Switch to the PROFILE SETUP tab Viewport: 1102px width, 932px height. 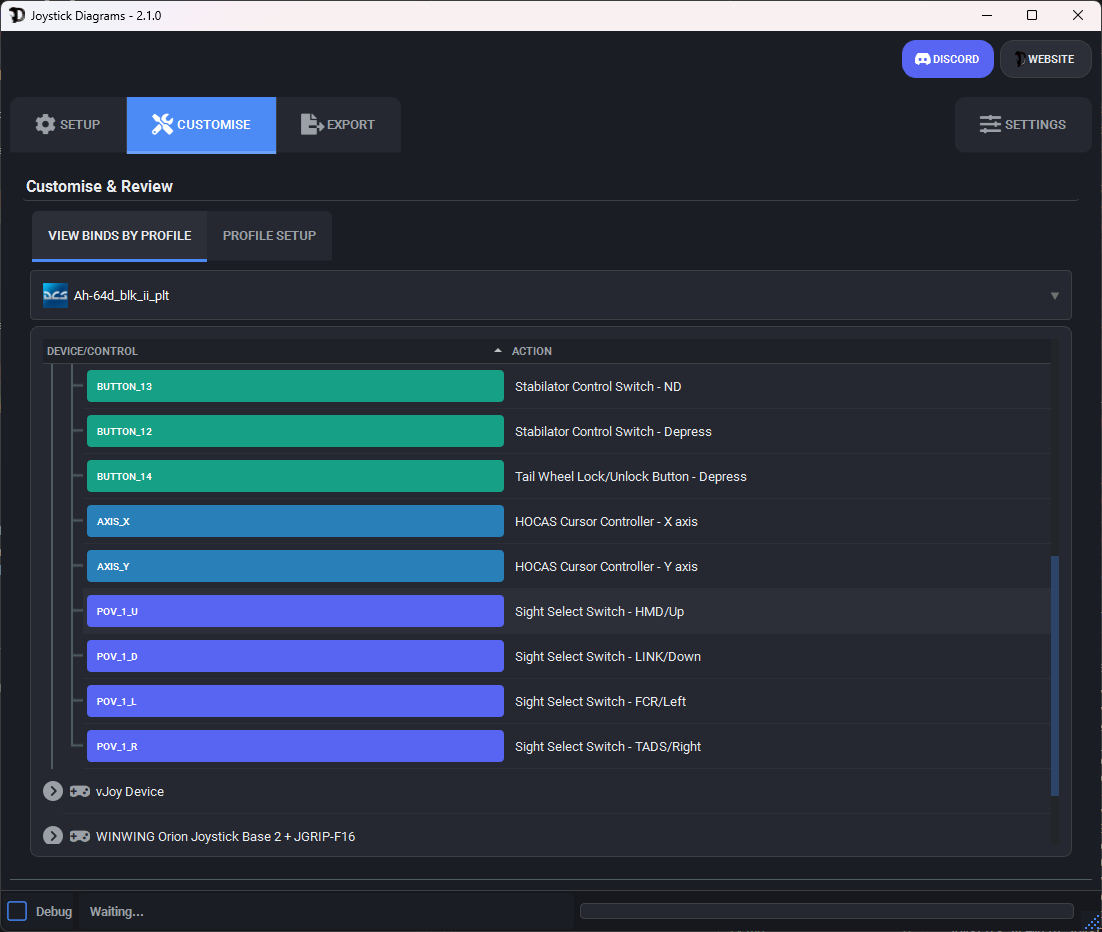269,235
